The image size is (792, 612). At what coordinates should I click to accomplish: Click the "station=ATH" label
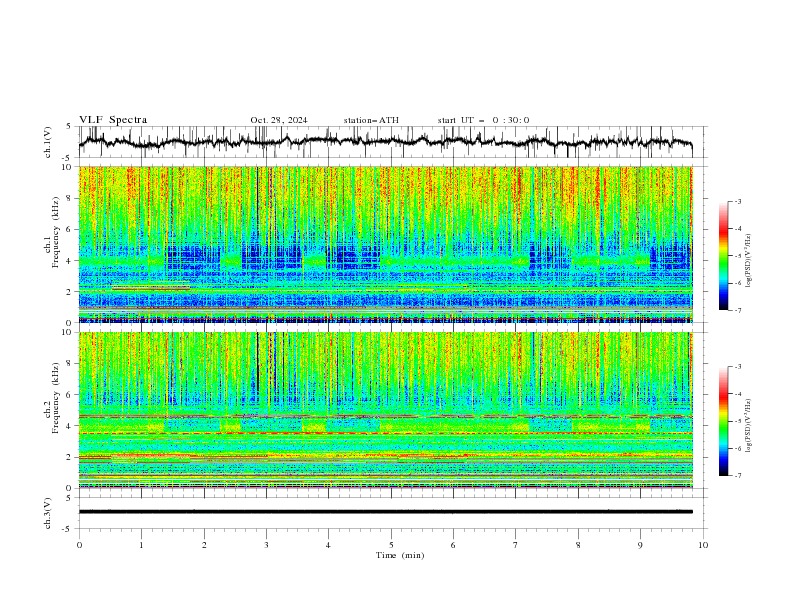371,120
